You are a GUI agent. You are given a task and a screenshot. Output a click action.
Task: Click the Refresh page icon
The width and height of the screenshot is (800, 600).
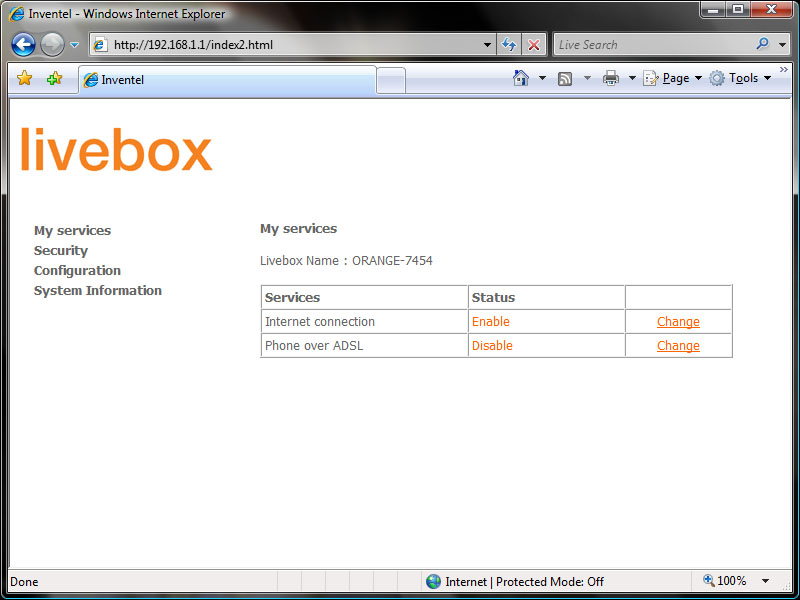[509, 45]
